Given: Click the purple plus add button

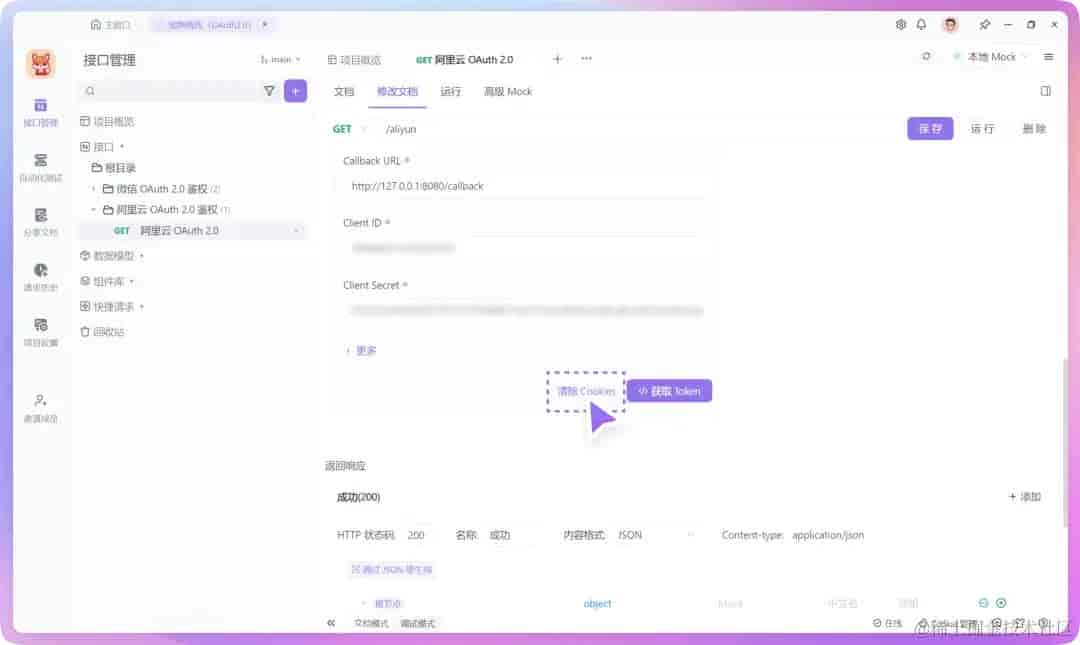Looking at the screenshot, I should click(295, 91).
